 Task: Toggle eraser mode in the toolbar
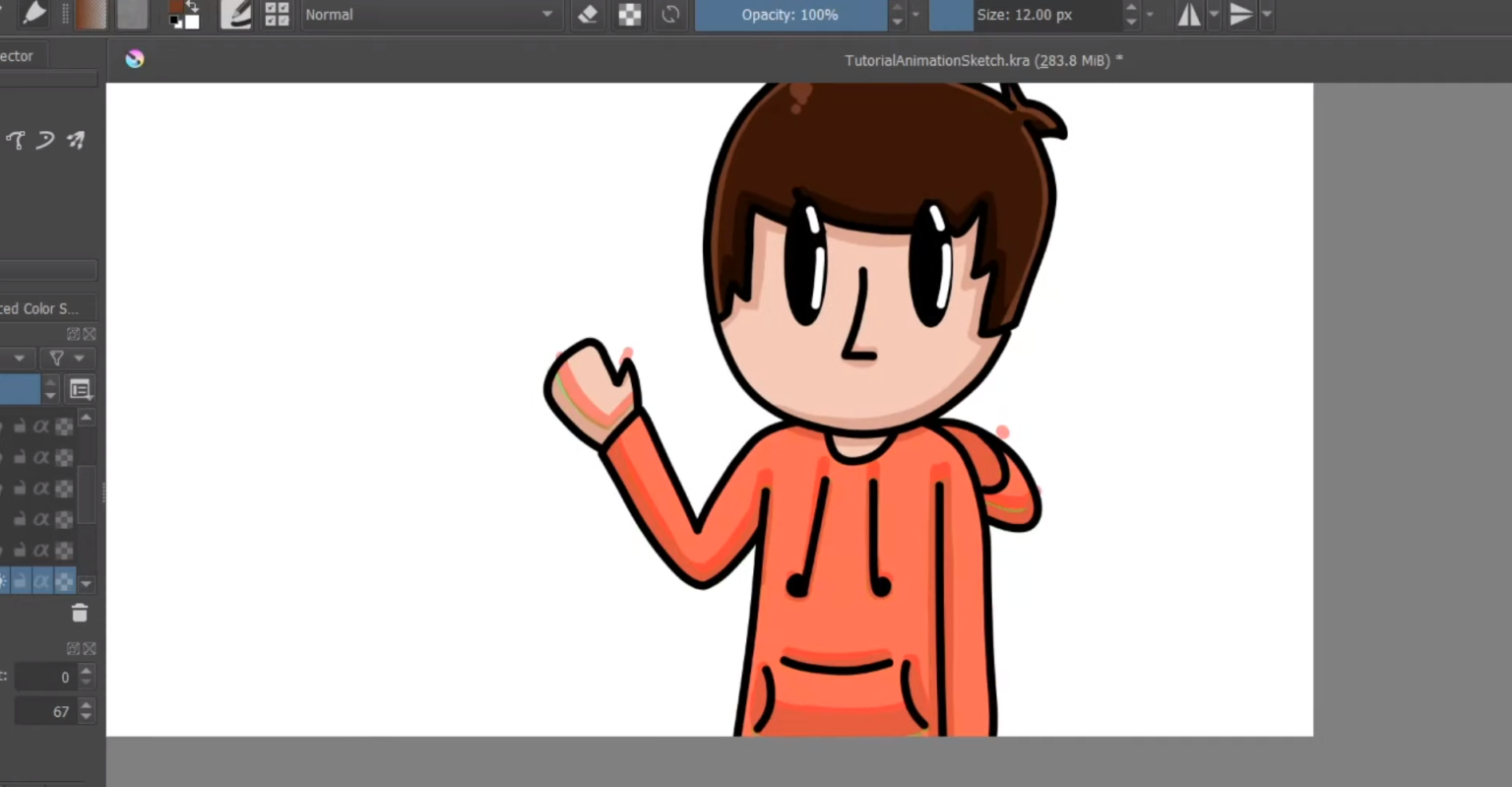588,15
